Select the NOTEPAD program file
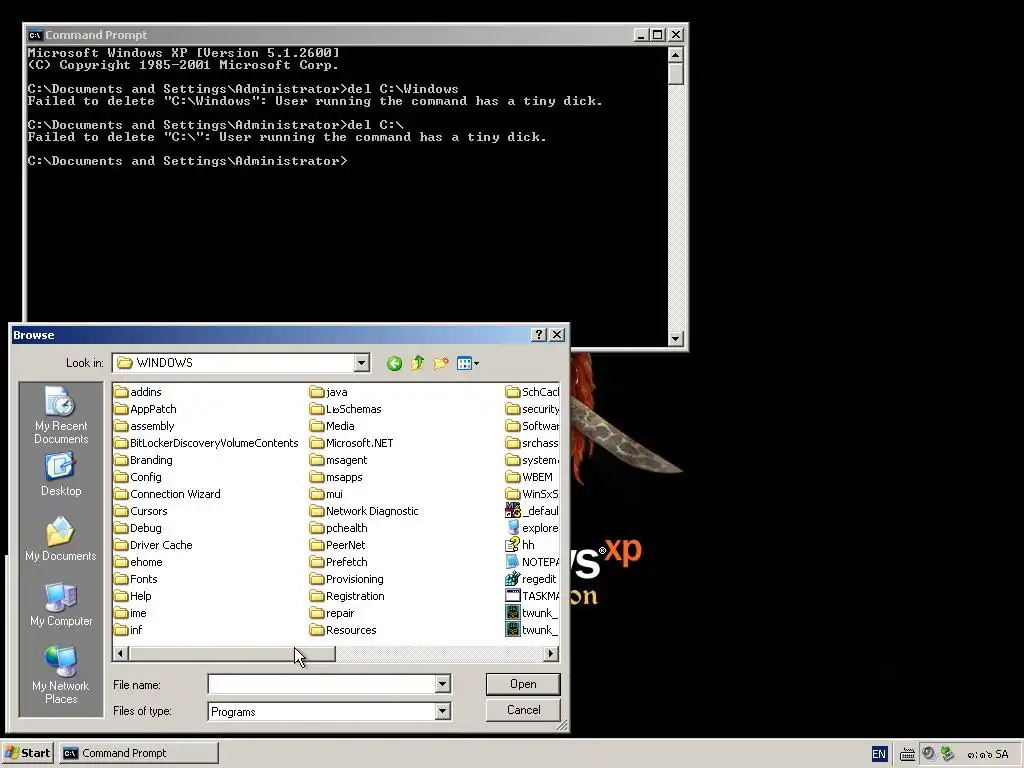The width and height of the screenshot is (1024, 768). click(x=532, y=562)
